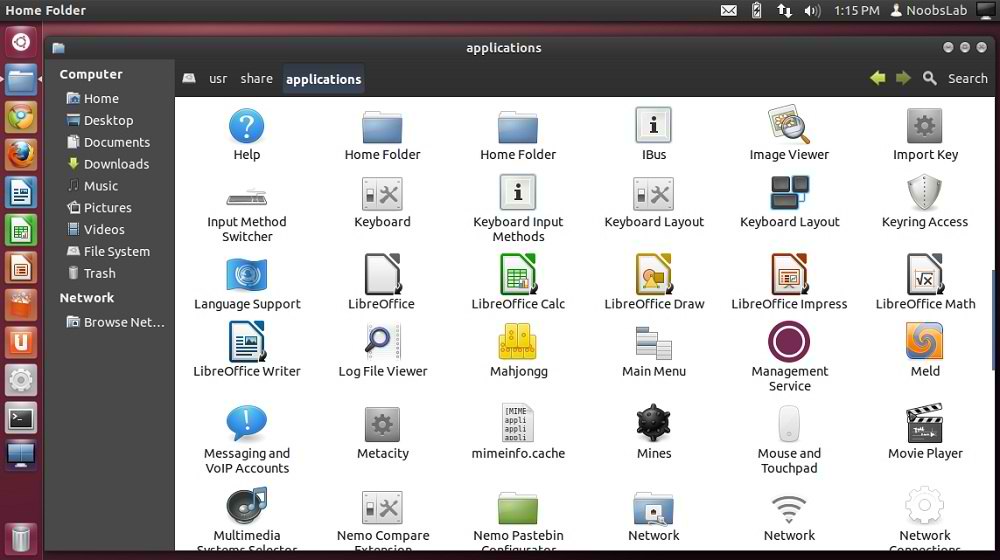
Task: Select the LibreOffice Writer item
Action: coord(246,341)
